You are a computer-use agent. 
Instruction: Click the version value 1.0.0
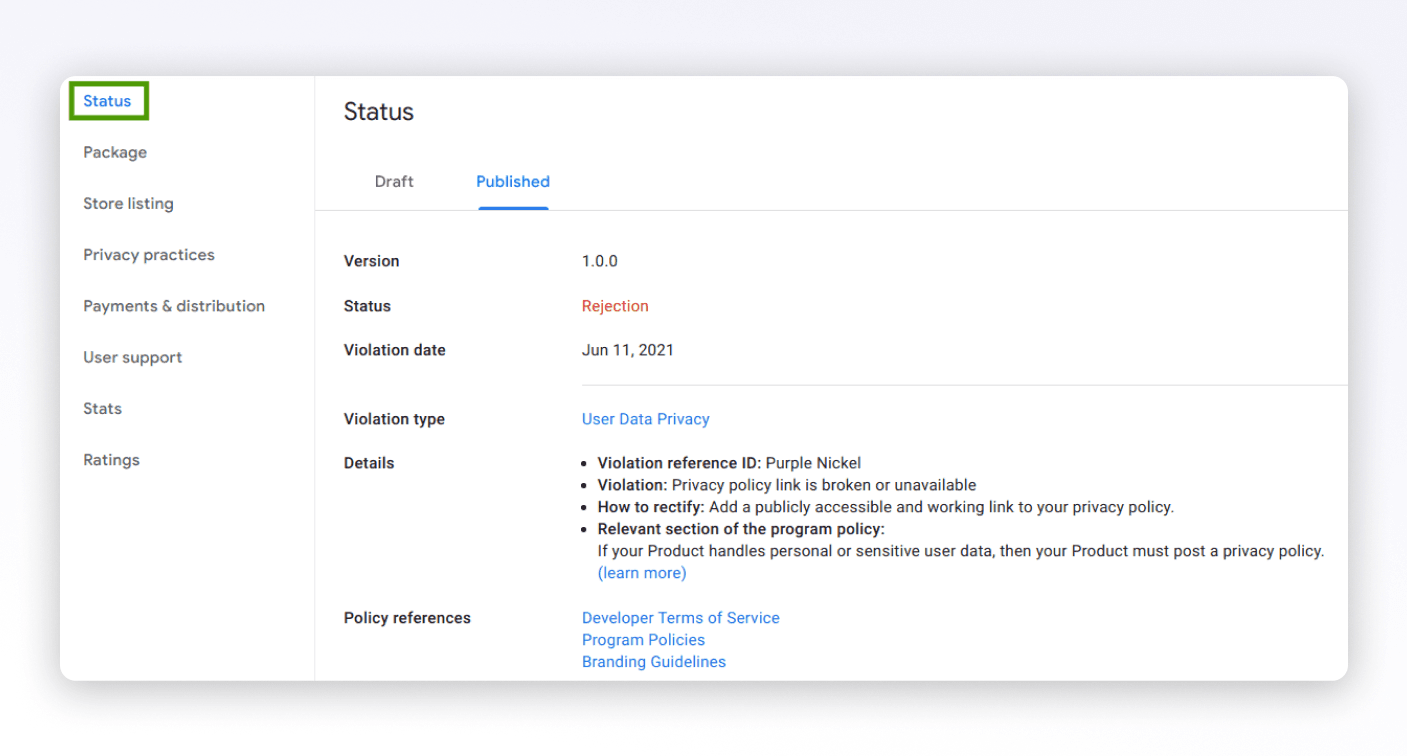[600, 261]
